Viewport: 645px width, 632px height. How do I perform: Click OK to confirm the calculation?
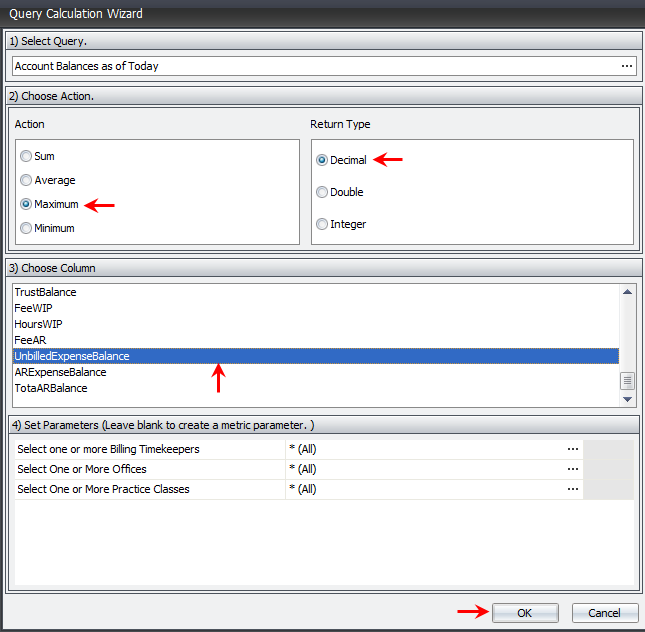point(525,613)
